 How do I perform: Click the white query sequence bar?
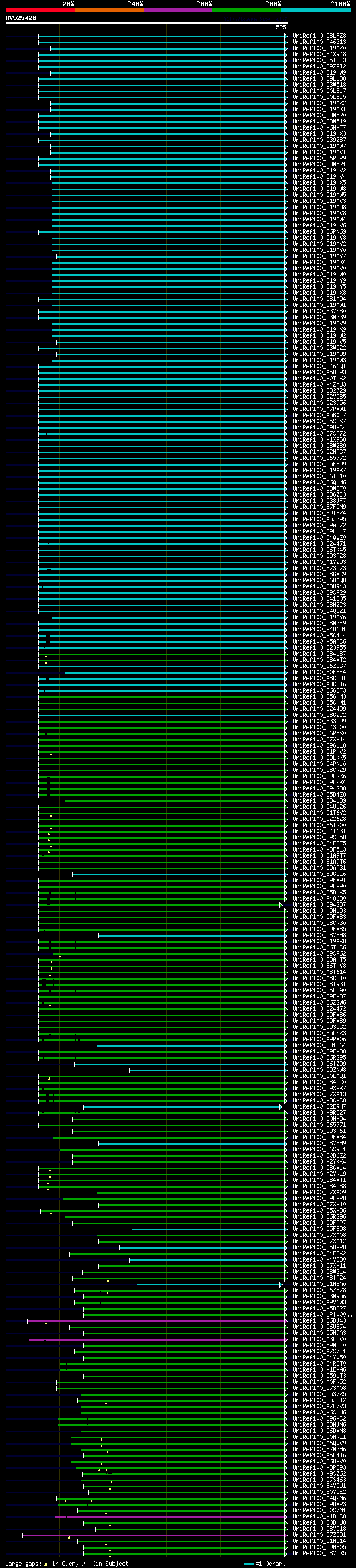click(x=147, y=22)
